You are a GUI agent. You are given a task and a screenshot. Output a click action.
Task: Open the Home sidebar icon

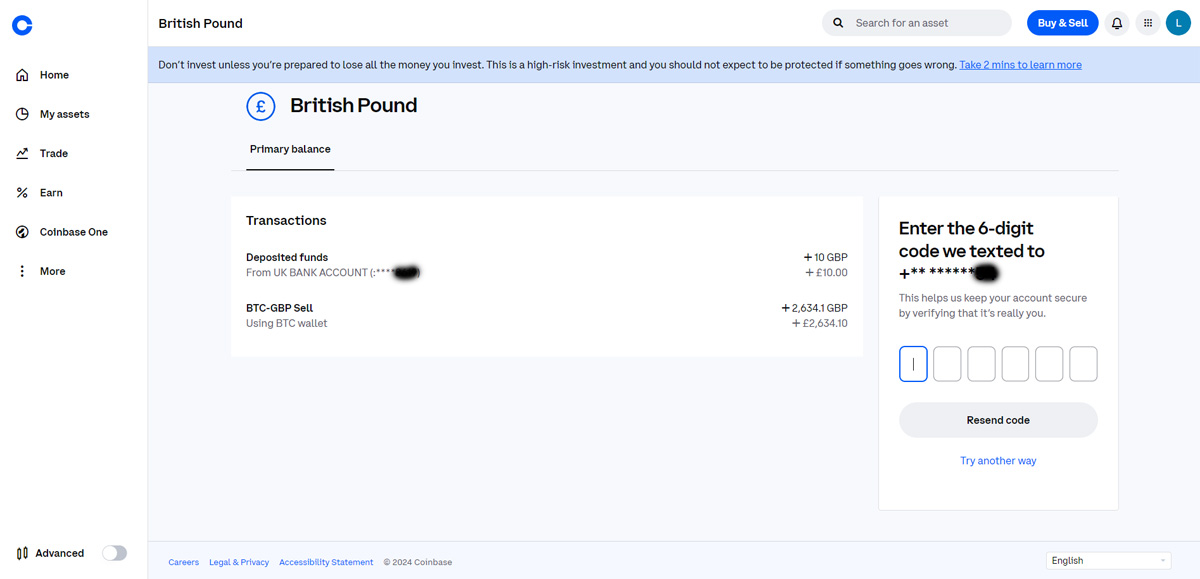22,75
